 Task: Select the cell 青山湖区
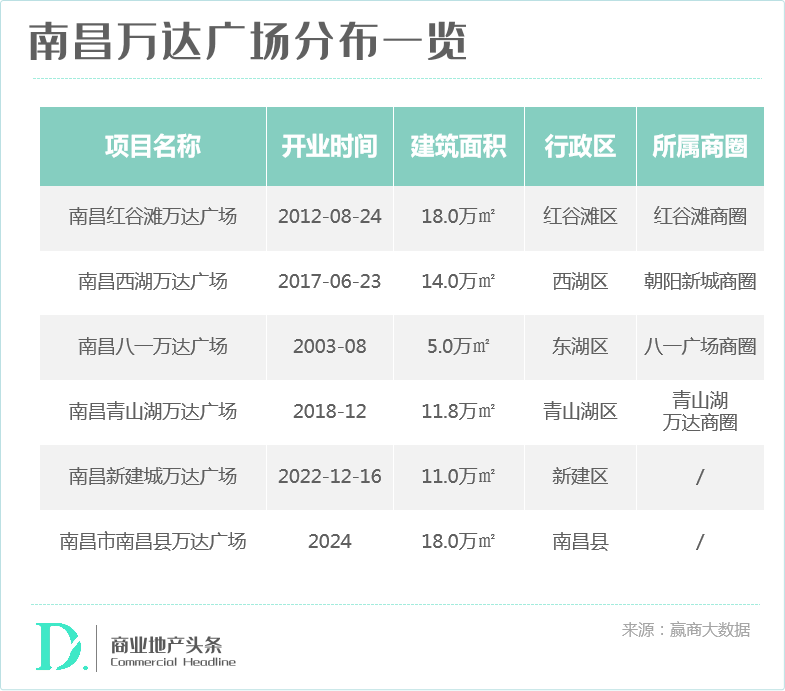[580, 412]
